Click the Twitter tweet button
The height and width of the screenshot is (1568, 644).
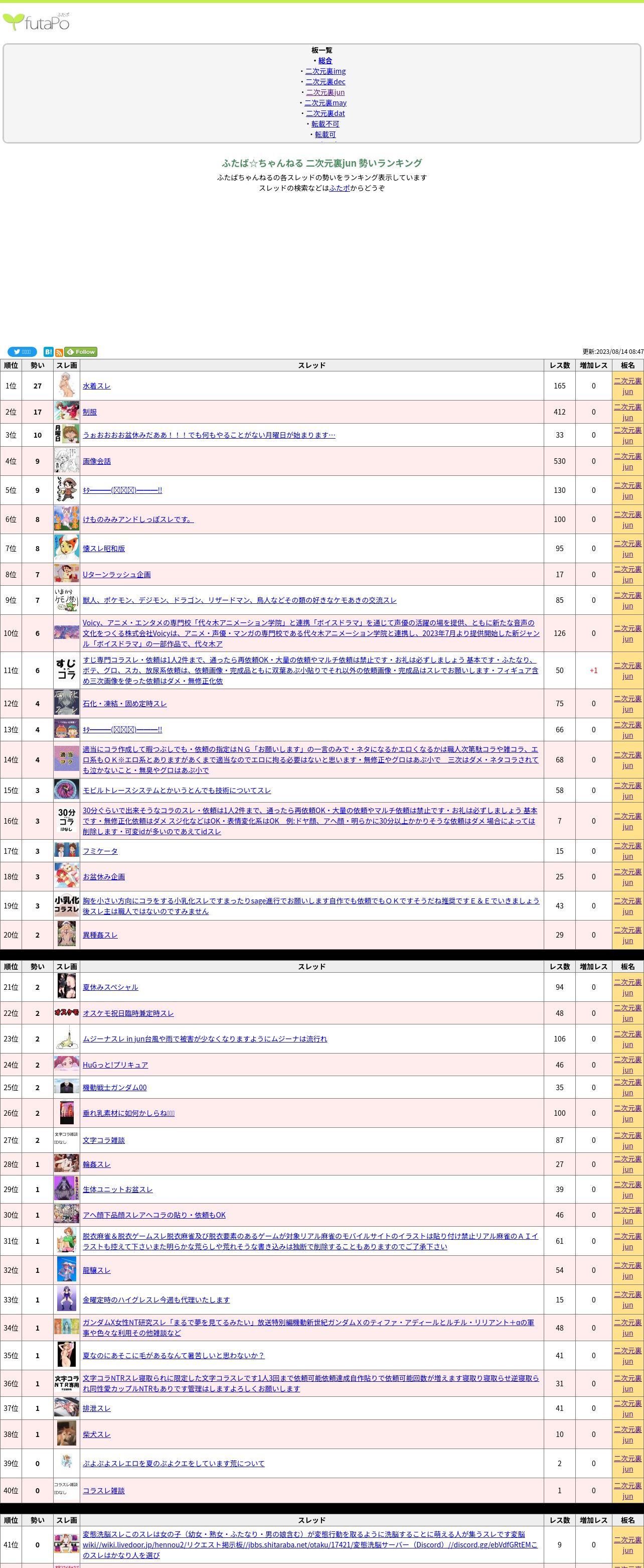point(22,352)
